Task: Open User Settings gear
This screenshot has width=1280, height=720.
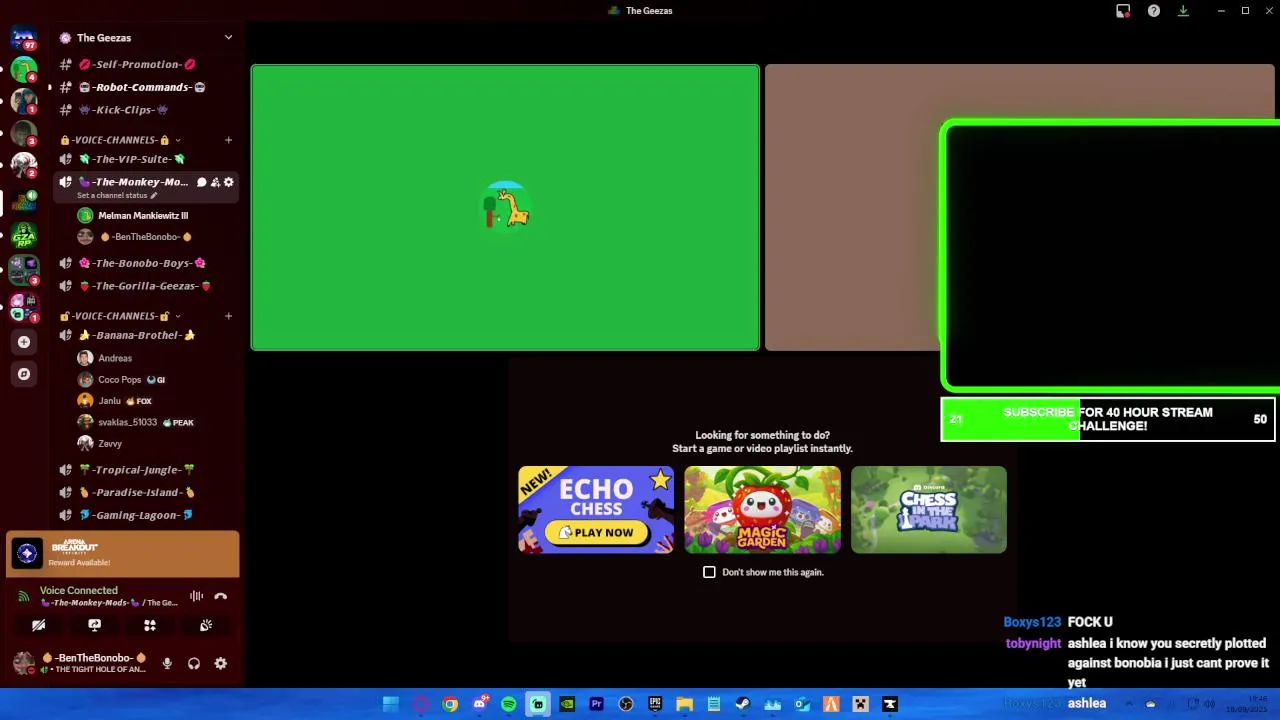Action: (x=221, y=663)
